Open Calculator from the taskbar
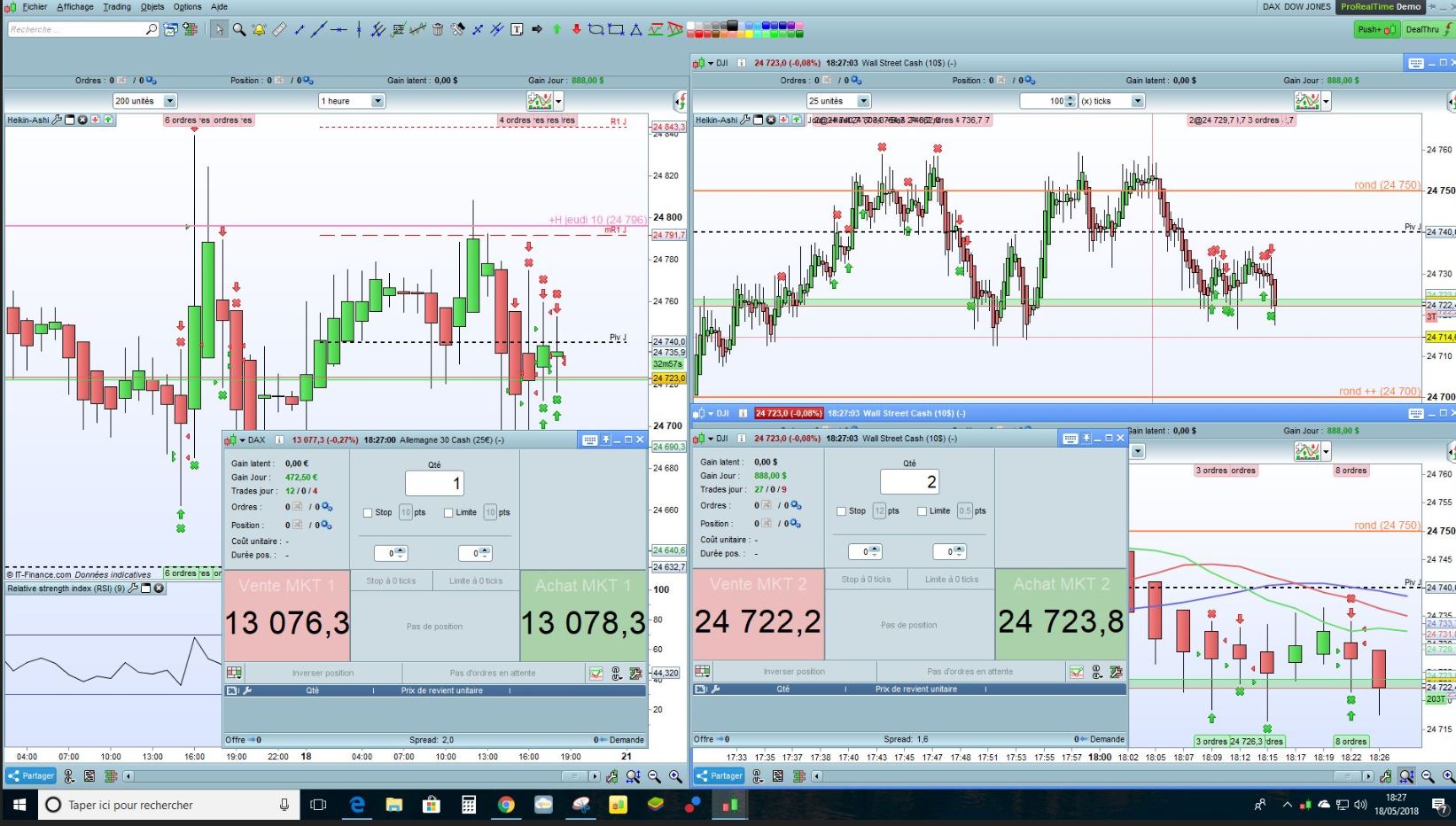Viewport: 1456px width, 826px height. (x=469, y=805)
